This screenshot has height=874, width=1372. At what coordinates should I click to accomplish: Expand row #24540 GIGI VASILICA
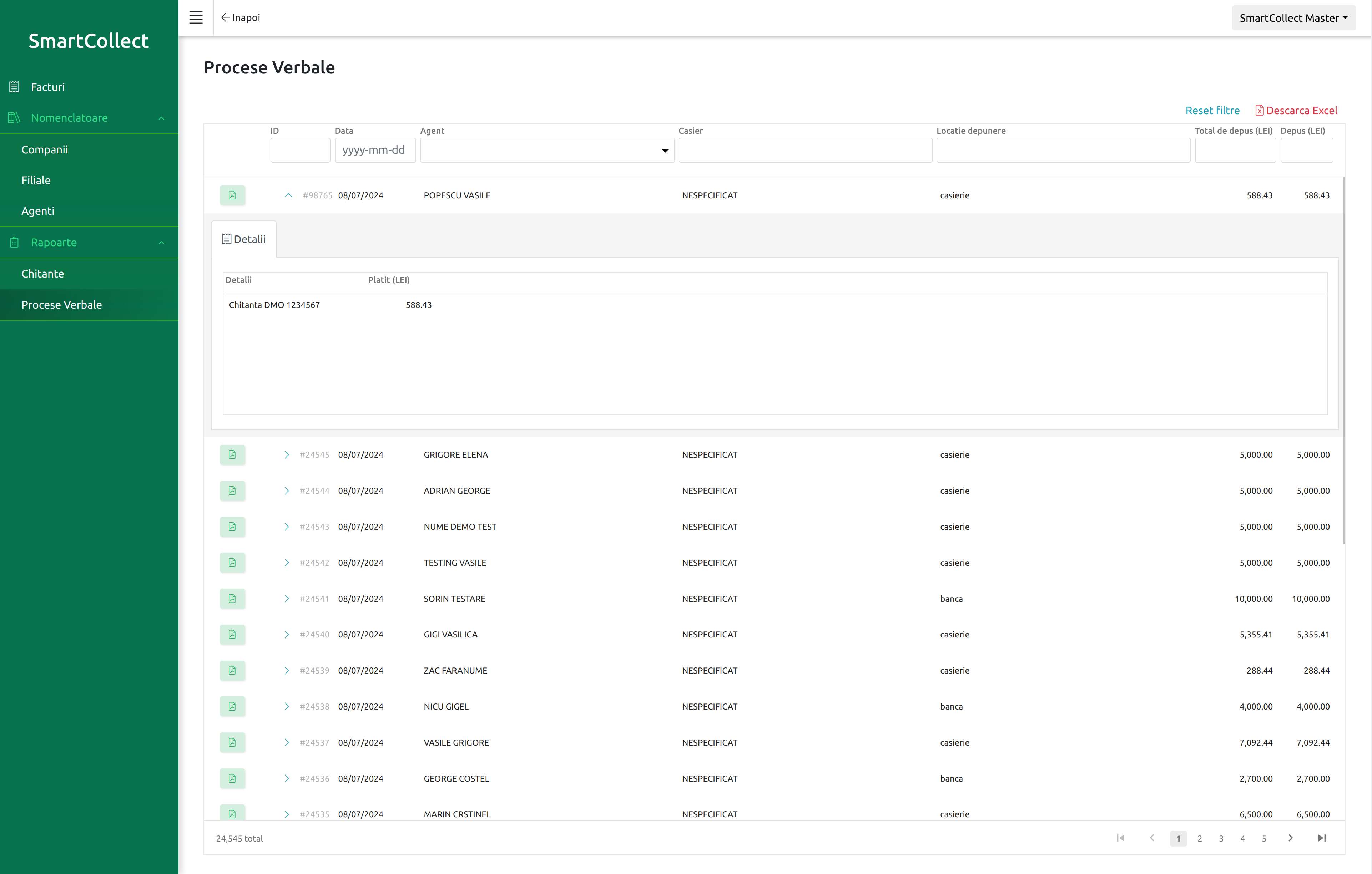click(x=287, y=635)
